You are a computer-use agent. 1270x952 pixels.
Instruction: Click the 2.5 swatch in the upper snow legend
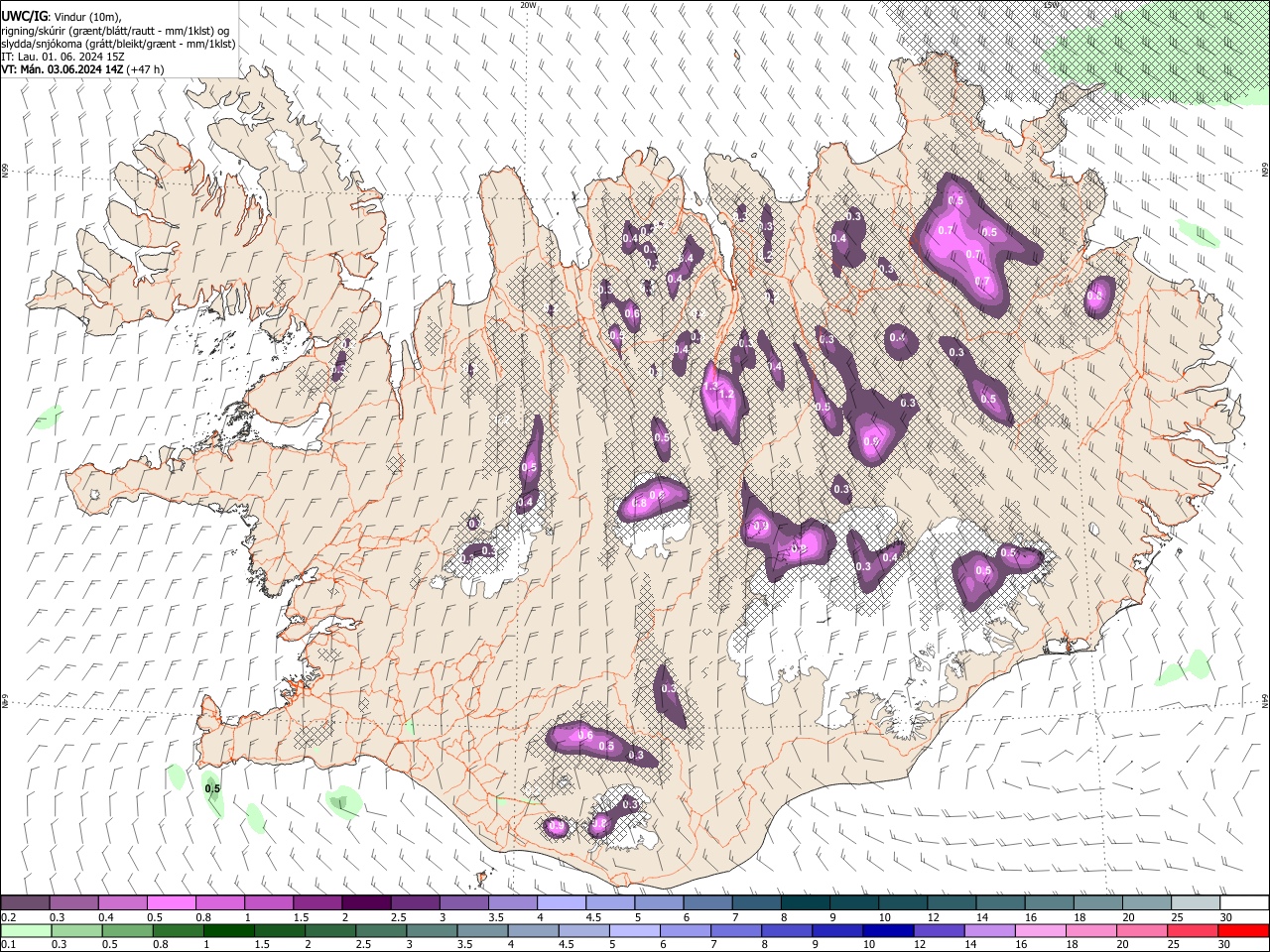pos(415,903)
